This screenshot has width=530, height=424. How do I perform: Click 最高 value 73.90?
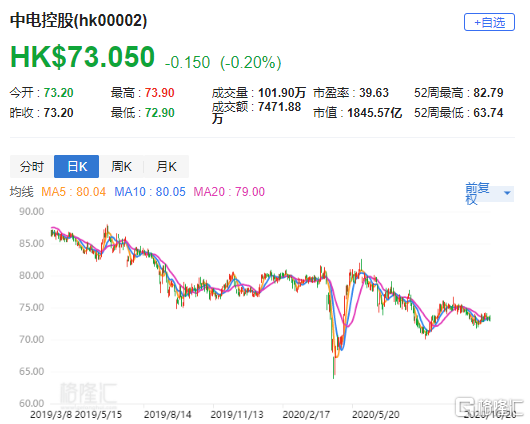160,93
